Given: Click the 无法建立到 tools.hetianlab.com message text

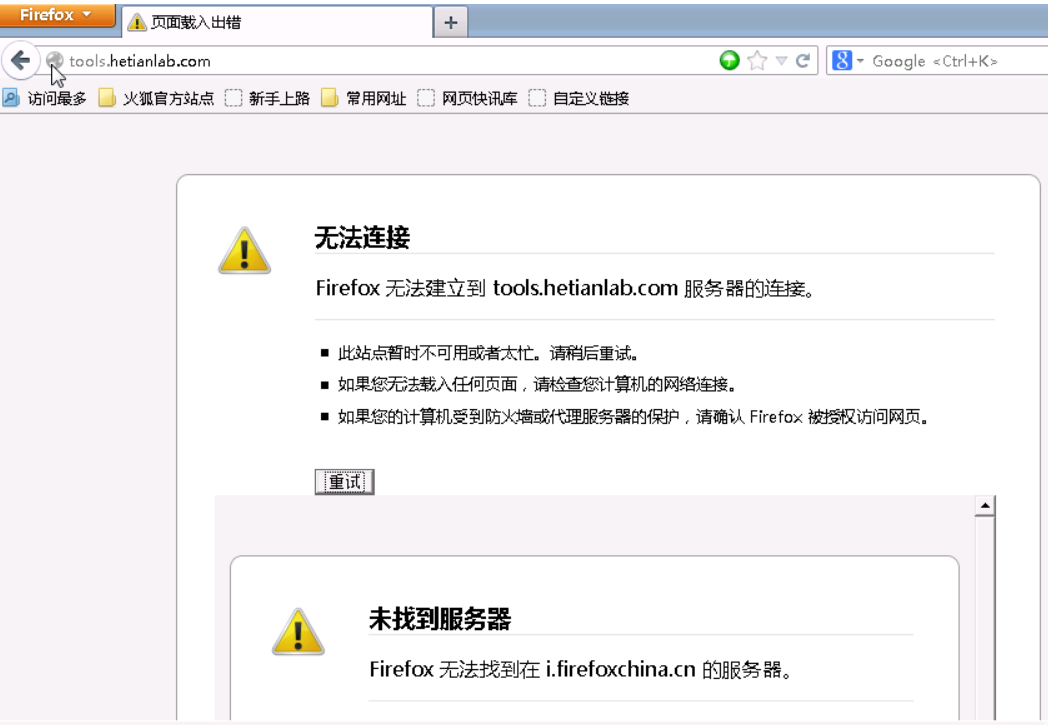Looking at the screenshot, I should [565, 288].
